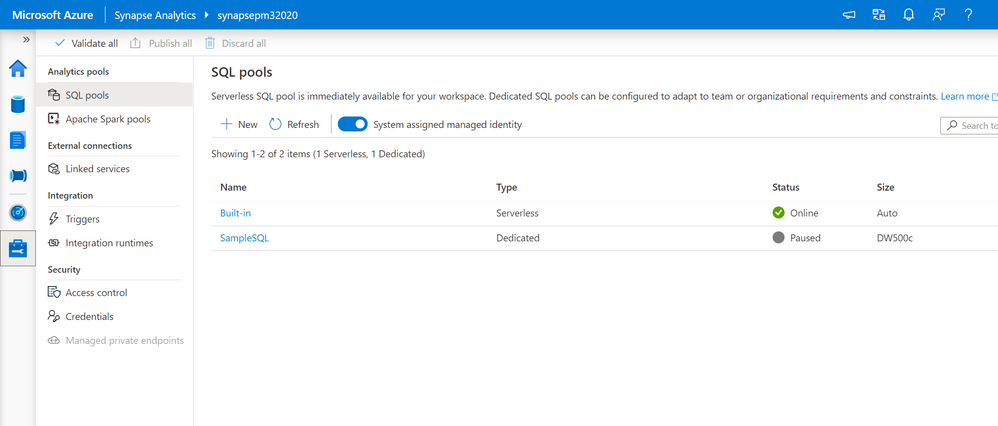998x426 pixels.
Task: Toggle System assigned managed identity switch
Action: [x=353, y=124]
